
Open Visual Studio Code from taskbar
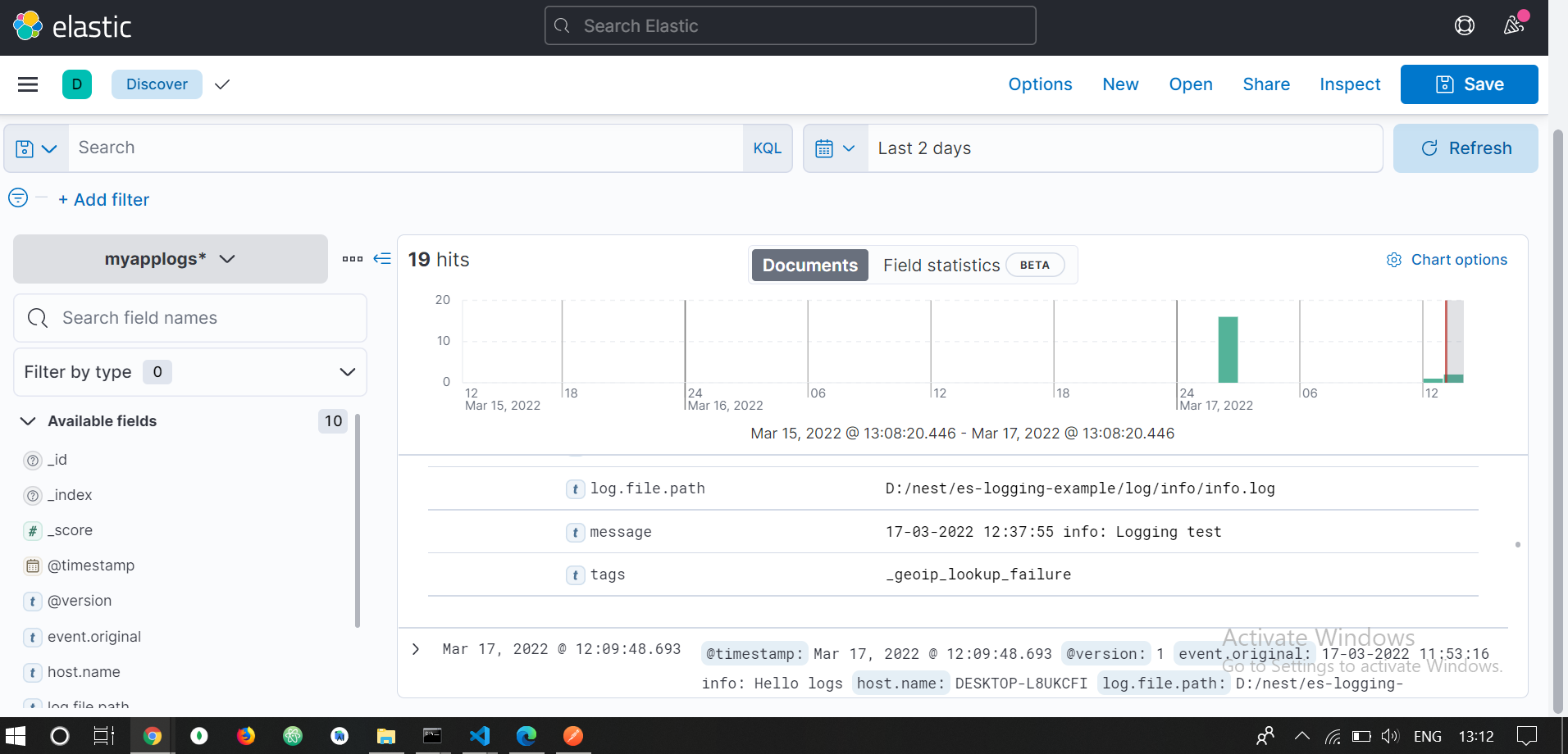pyautogui.click(x=480, y=736)
